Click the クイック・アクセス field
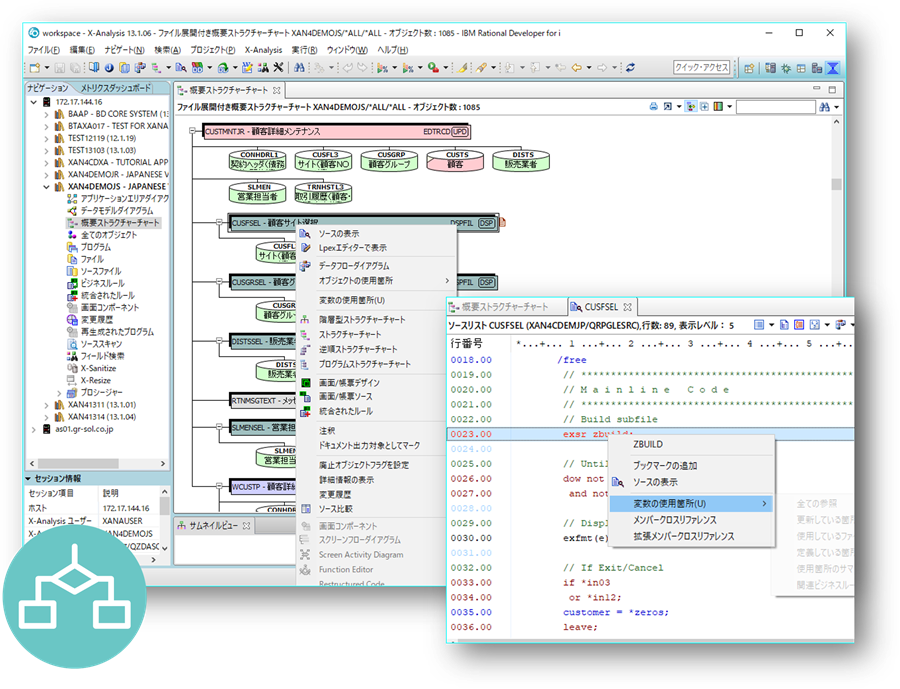This screenshot has width=900, height=689. point(701,68)
